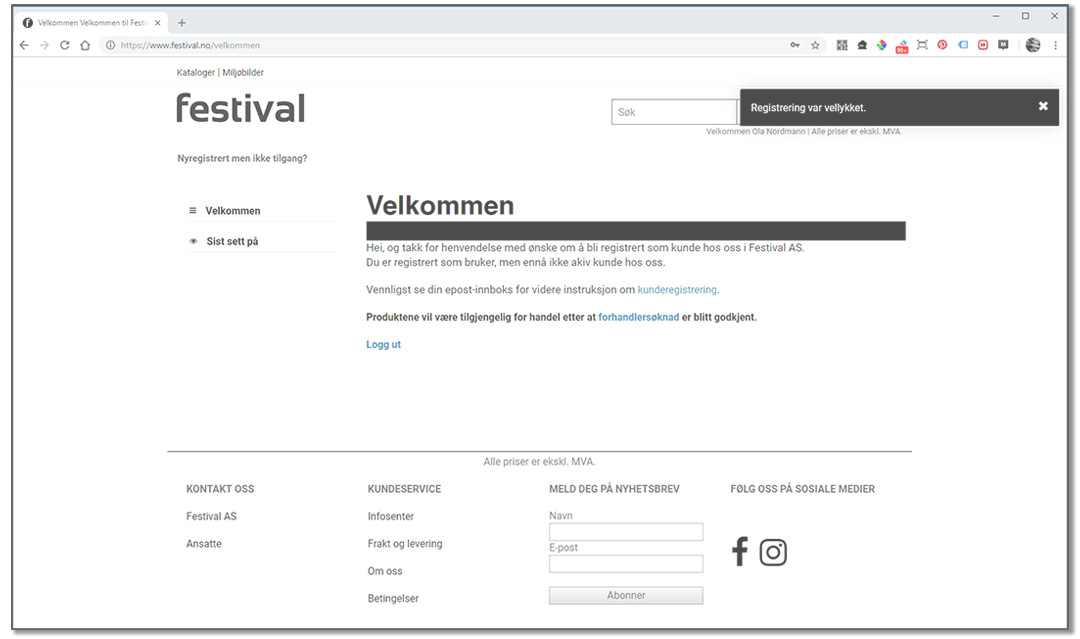Open the red skip-forward extension
This screenshot has height=639, width=1080.
coord(983,45)
